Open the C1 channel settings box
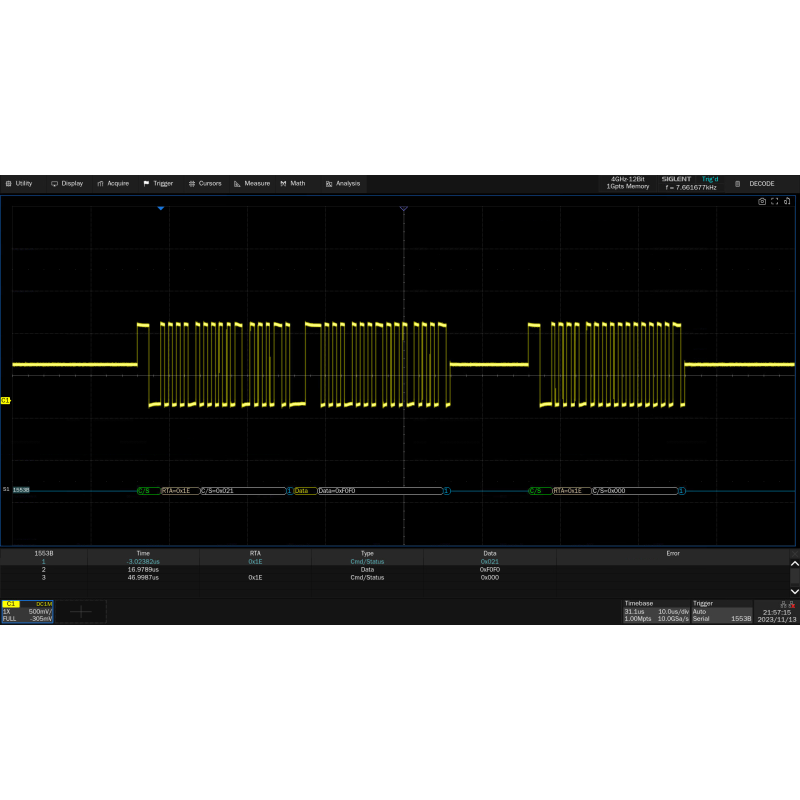Image resolution: width=800 pixels, height=800 pixels. pyautogui.click(x=27, y=611)
